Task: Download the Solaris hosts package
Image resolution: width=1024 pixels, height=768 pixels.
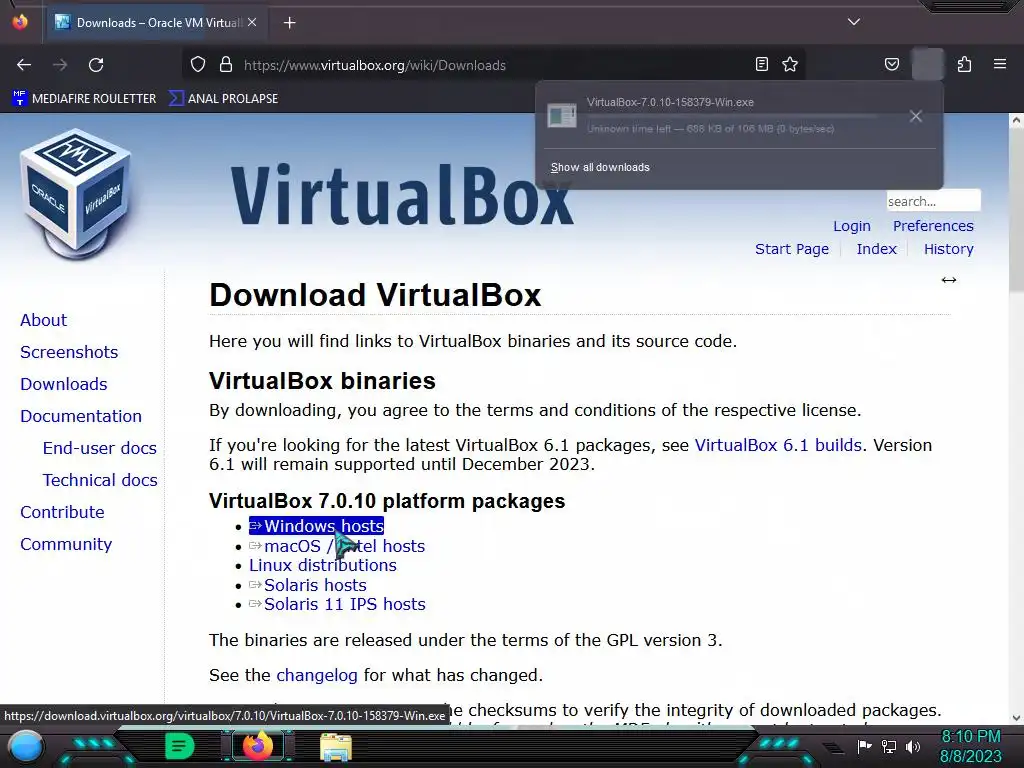Action: 308,585
